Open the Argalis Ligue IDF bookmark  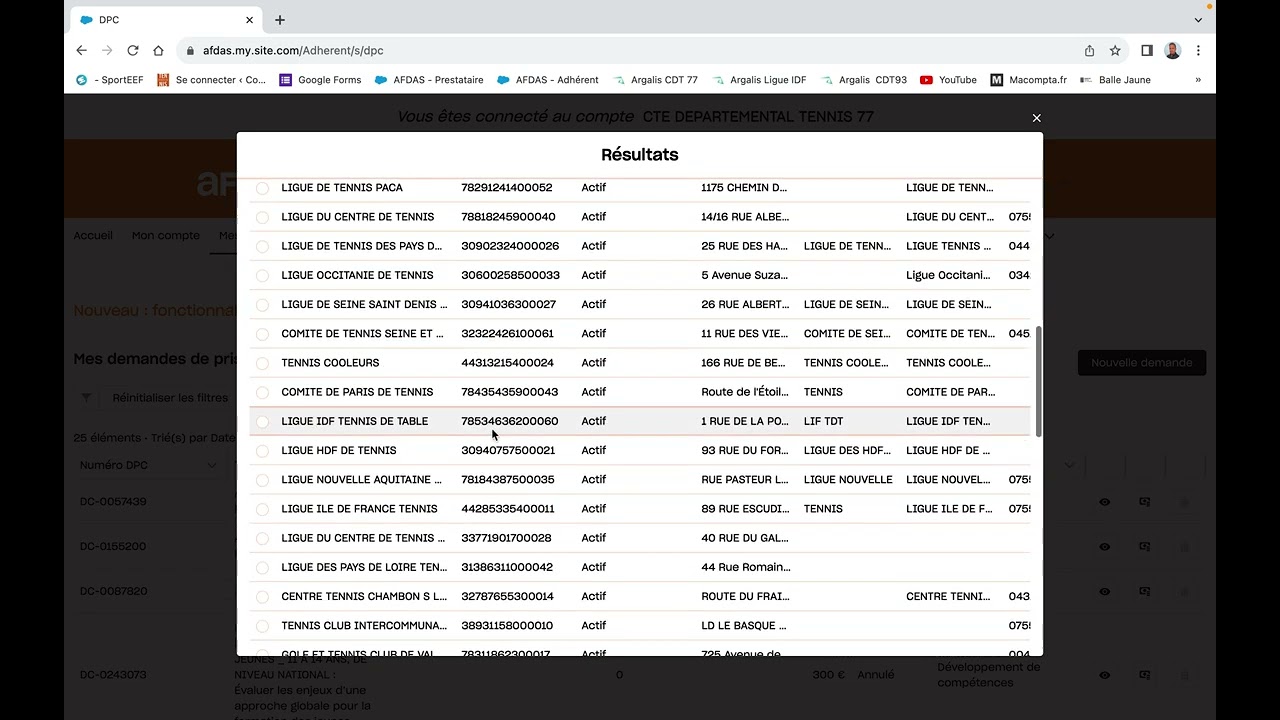tap(758, 80)
